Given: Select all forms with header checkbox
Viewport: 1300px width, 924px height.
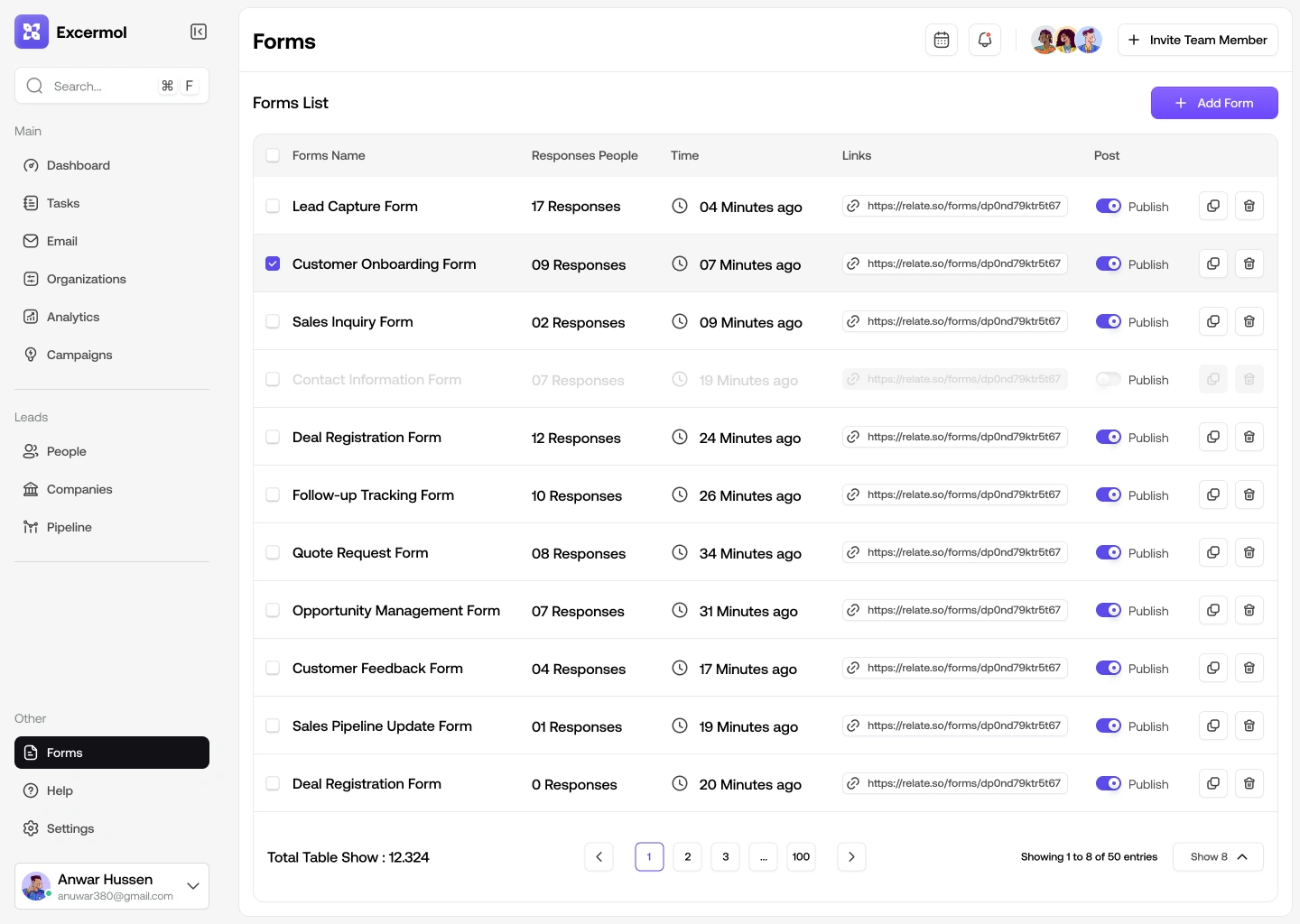Looking at the screenshot, I should pos(273,155).
